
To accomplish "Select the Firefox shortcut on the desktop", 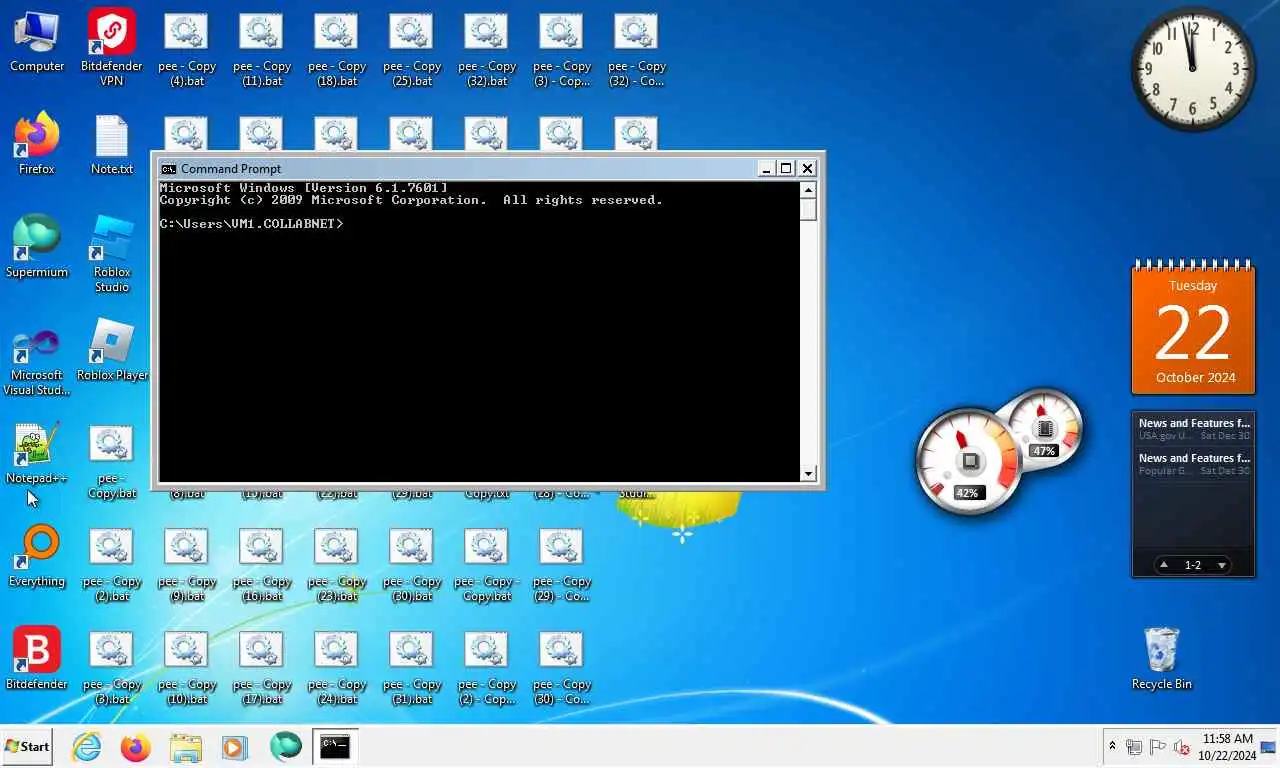I will pos(37,145).
